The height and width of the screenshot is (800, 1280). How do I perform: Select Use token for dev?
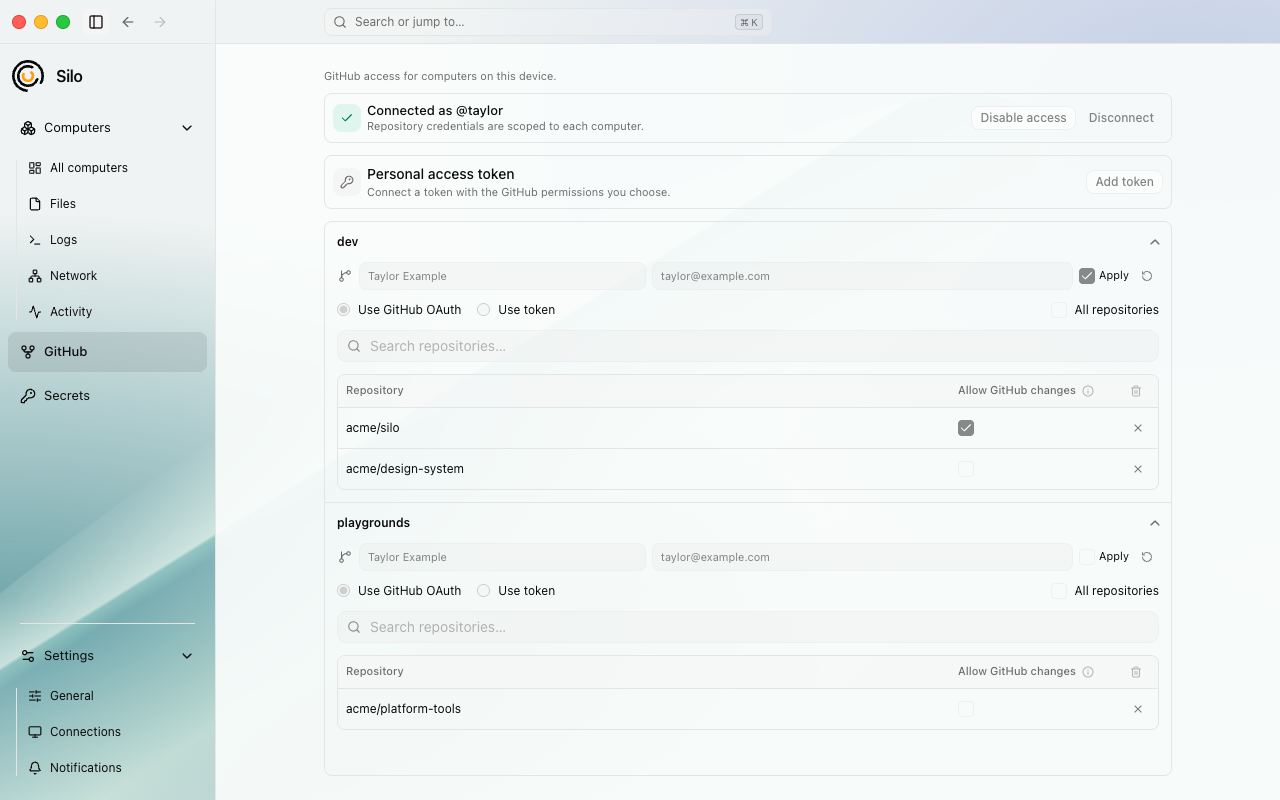484,310
